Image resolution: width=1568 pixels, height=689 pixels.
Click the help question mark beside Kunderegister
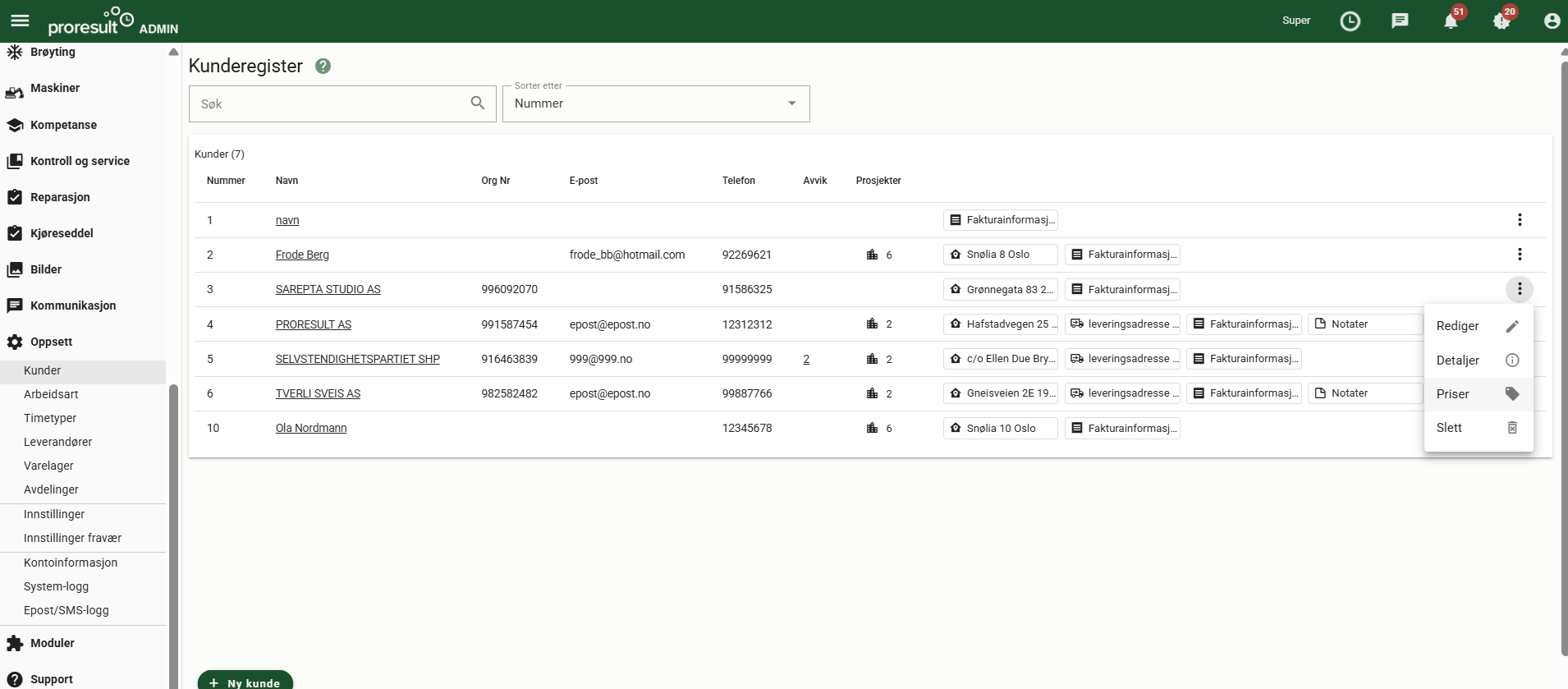coord(323,67)
